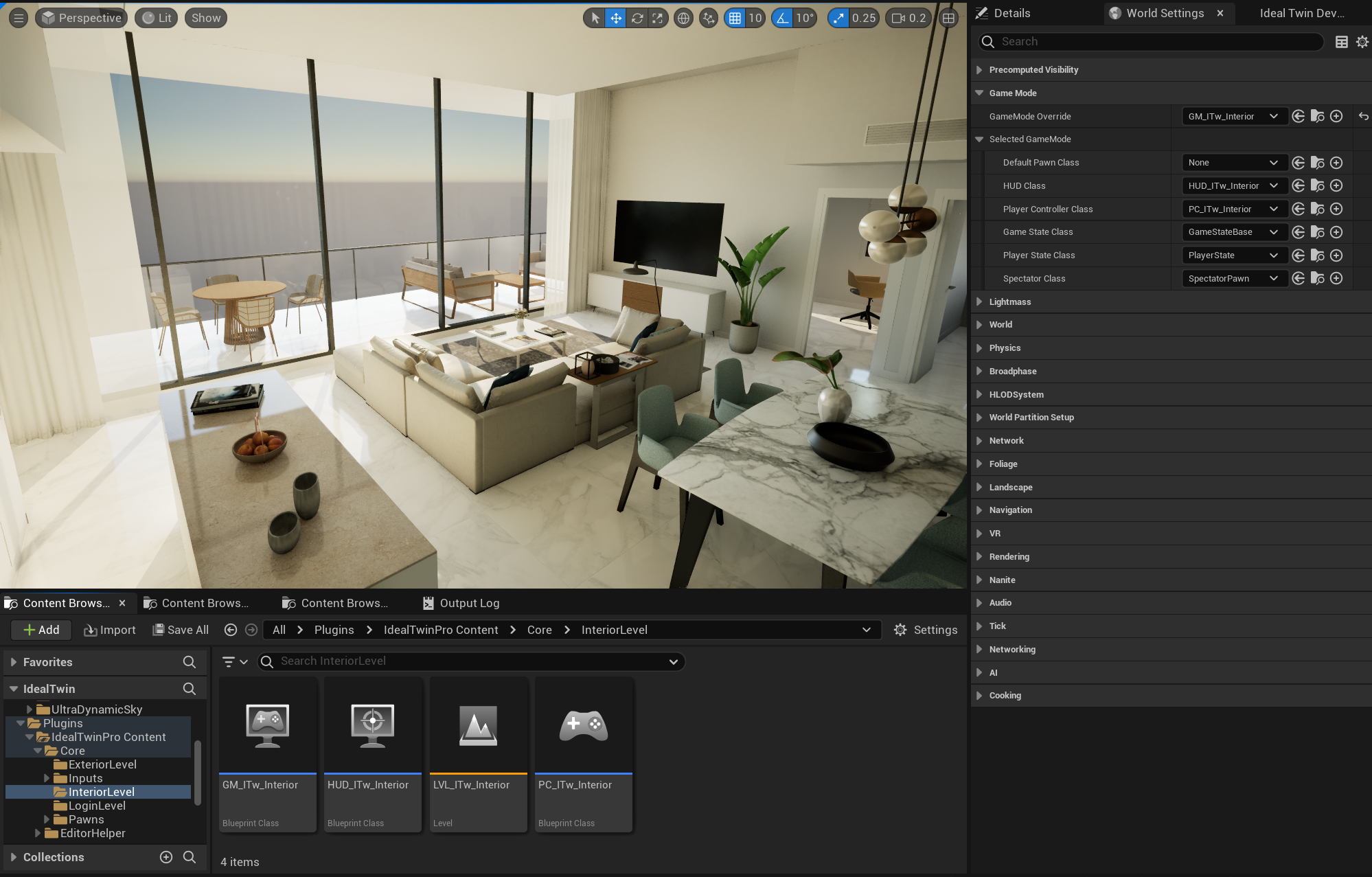
Task: Click the surface snapping icon
Action: pyautogui.click(x=708, y=19)
